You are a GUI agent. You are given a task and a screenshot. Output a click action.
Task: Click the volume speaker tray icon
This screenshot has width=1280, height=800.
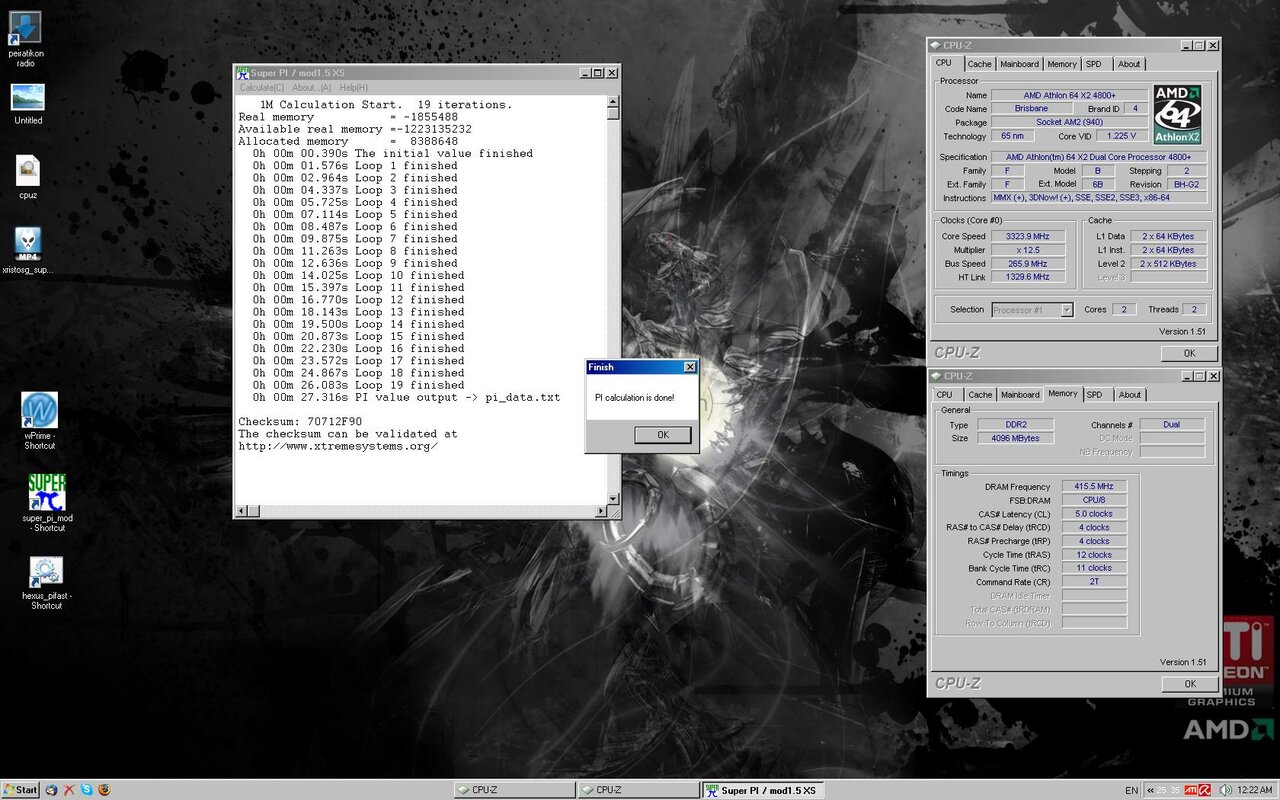(x=1225, y=790)
